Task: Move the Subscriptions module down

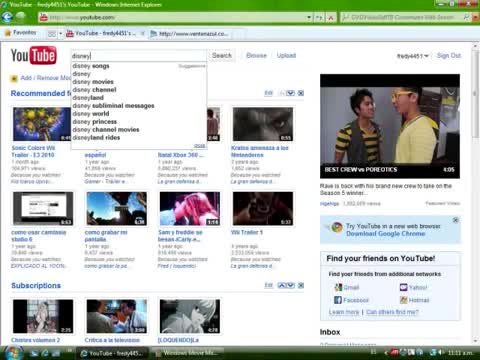Action: pos(291,285)
